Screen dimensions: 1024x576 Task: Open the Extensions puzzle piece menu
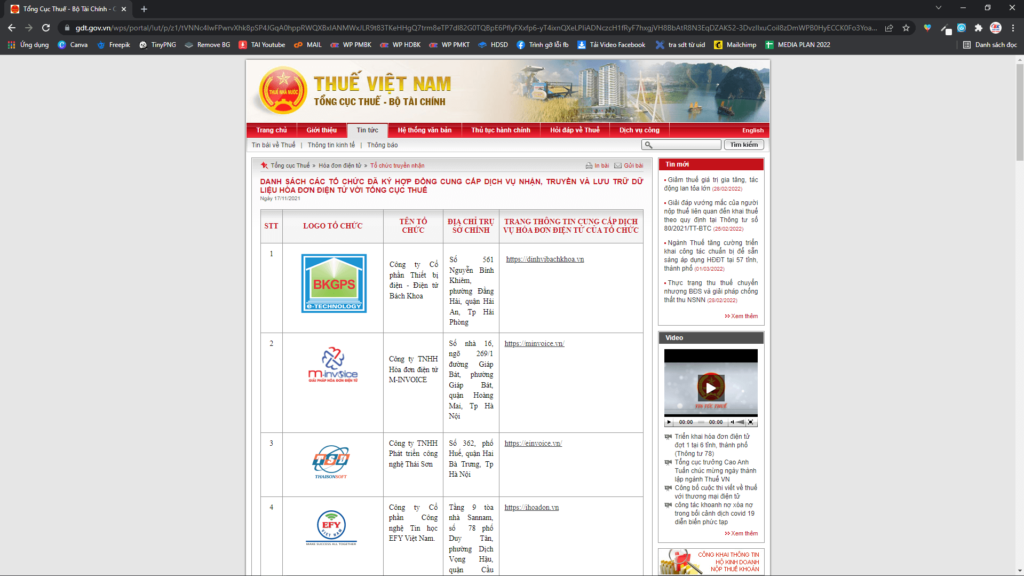[978, 28]
